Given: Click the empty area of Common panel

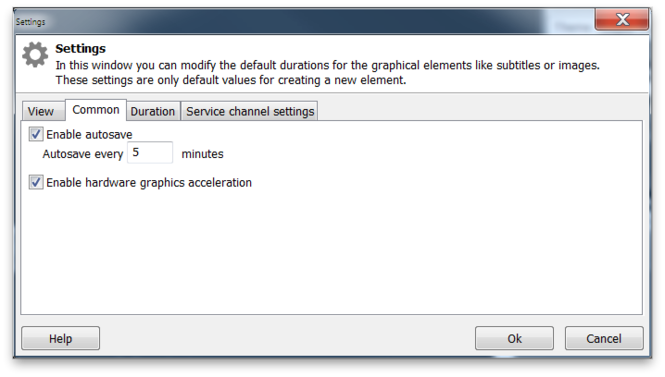Looking at the screenshot, I should 331,254.
